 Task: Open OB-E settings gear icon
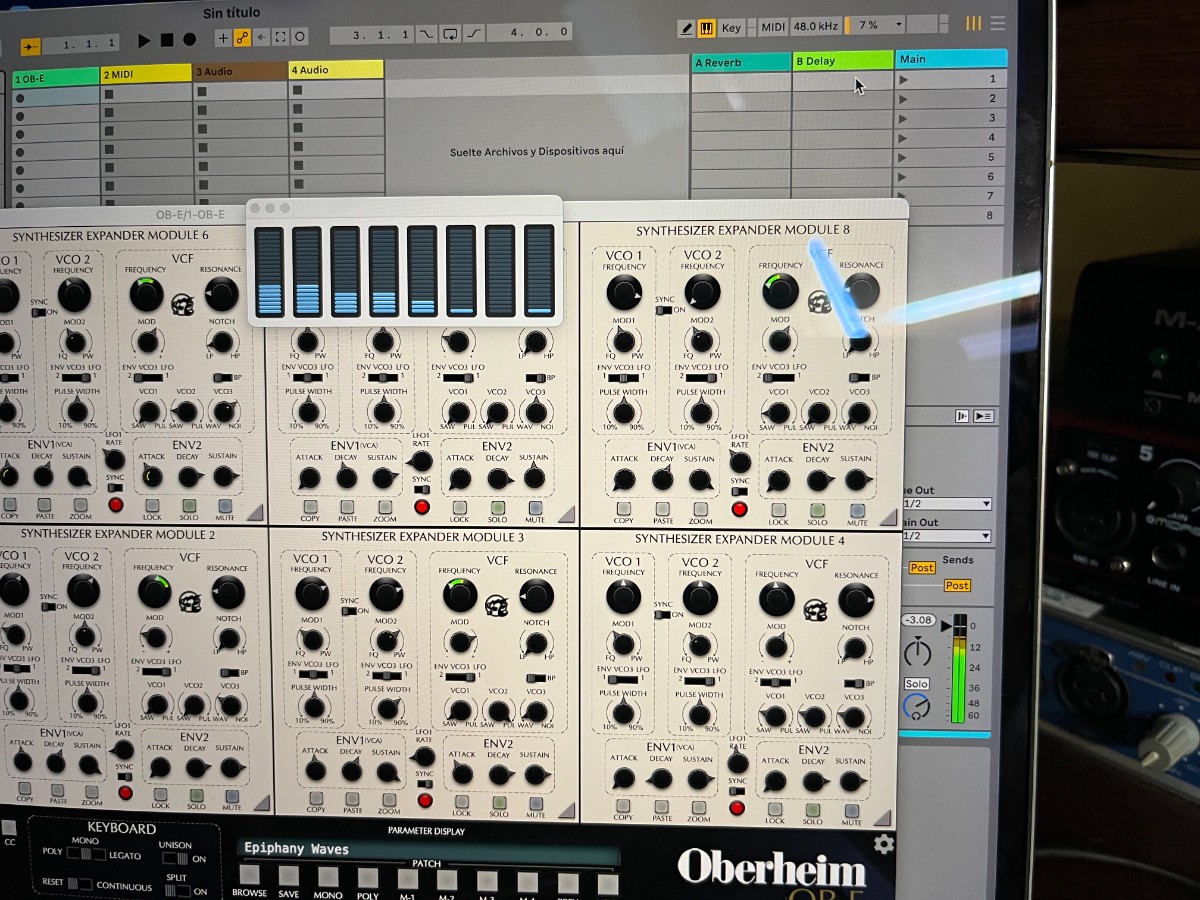884,844
